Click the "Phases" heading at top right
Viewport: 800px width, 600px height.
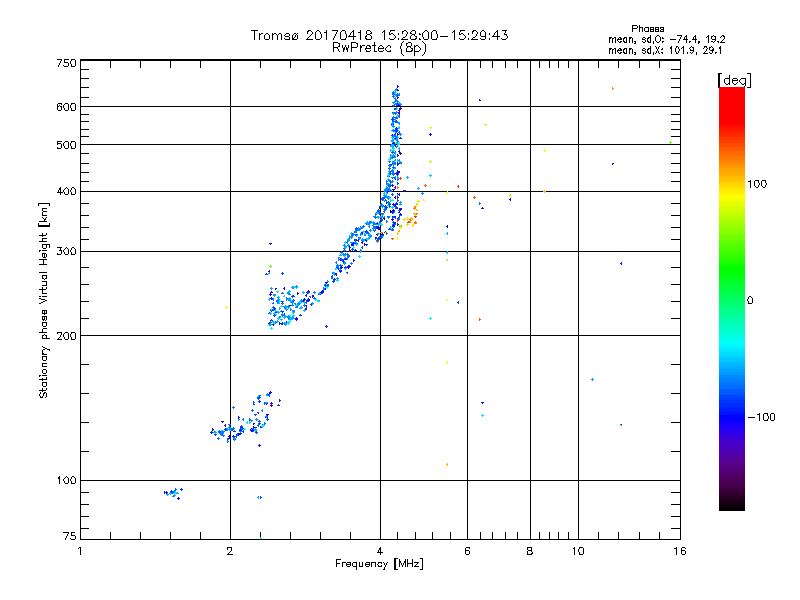click(x=647, y=29)
